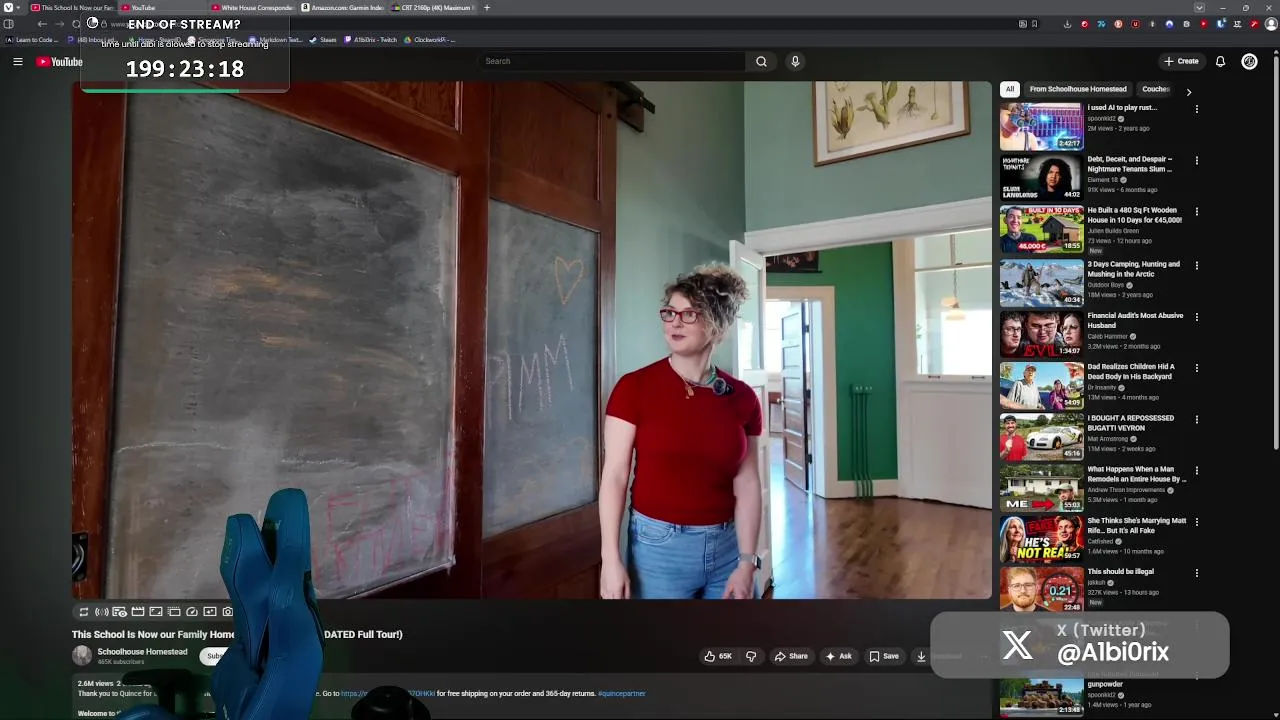Open options for 480 Sq Ft Wooden House video
Image resolution: width=1280 pixels, height=720 pixels.
(x=1197, y=212)
